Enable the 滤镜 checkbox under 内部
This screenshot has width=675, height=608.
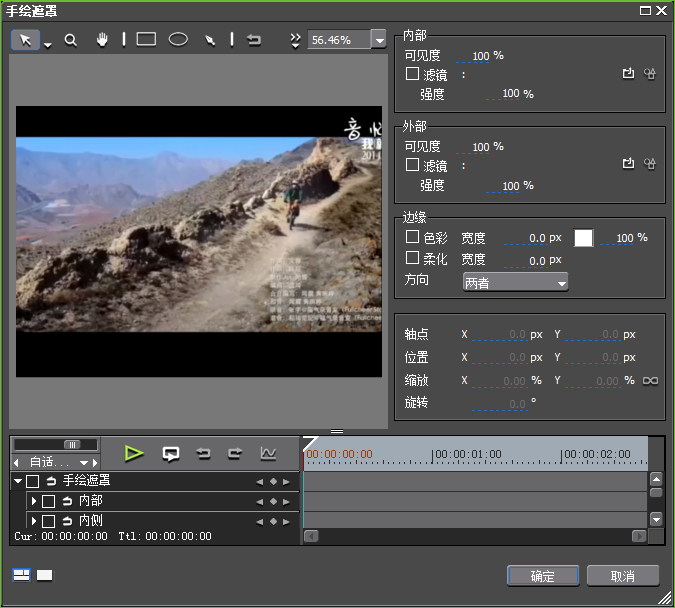pos(412,74)
